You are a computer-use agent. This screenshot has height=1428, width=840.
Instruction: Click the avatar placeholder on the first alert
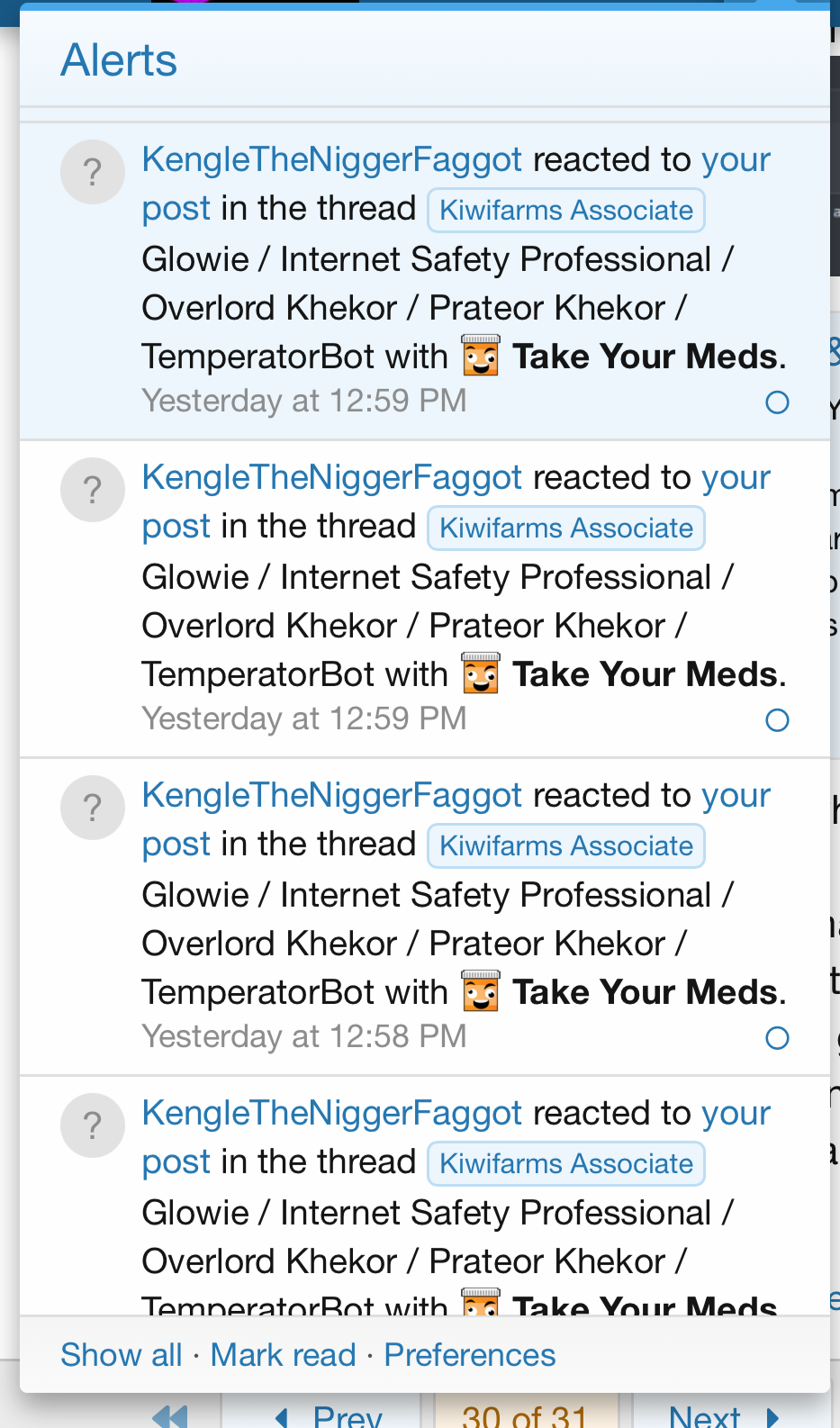point(92,172)
